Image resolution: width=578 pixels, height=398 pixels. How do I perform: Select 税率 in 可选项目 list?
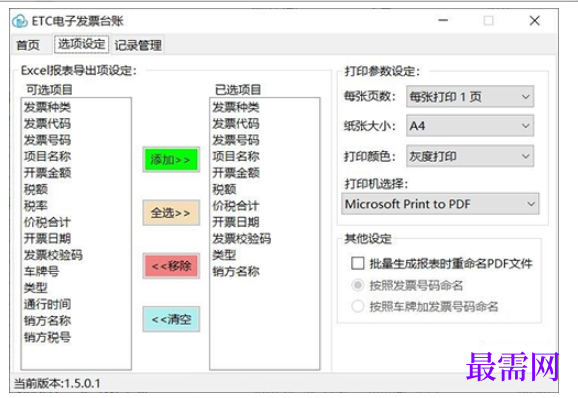tap(36, 206)
